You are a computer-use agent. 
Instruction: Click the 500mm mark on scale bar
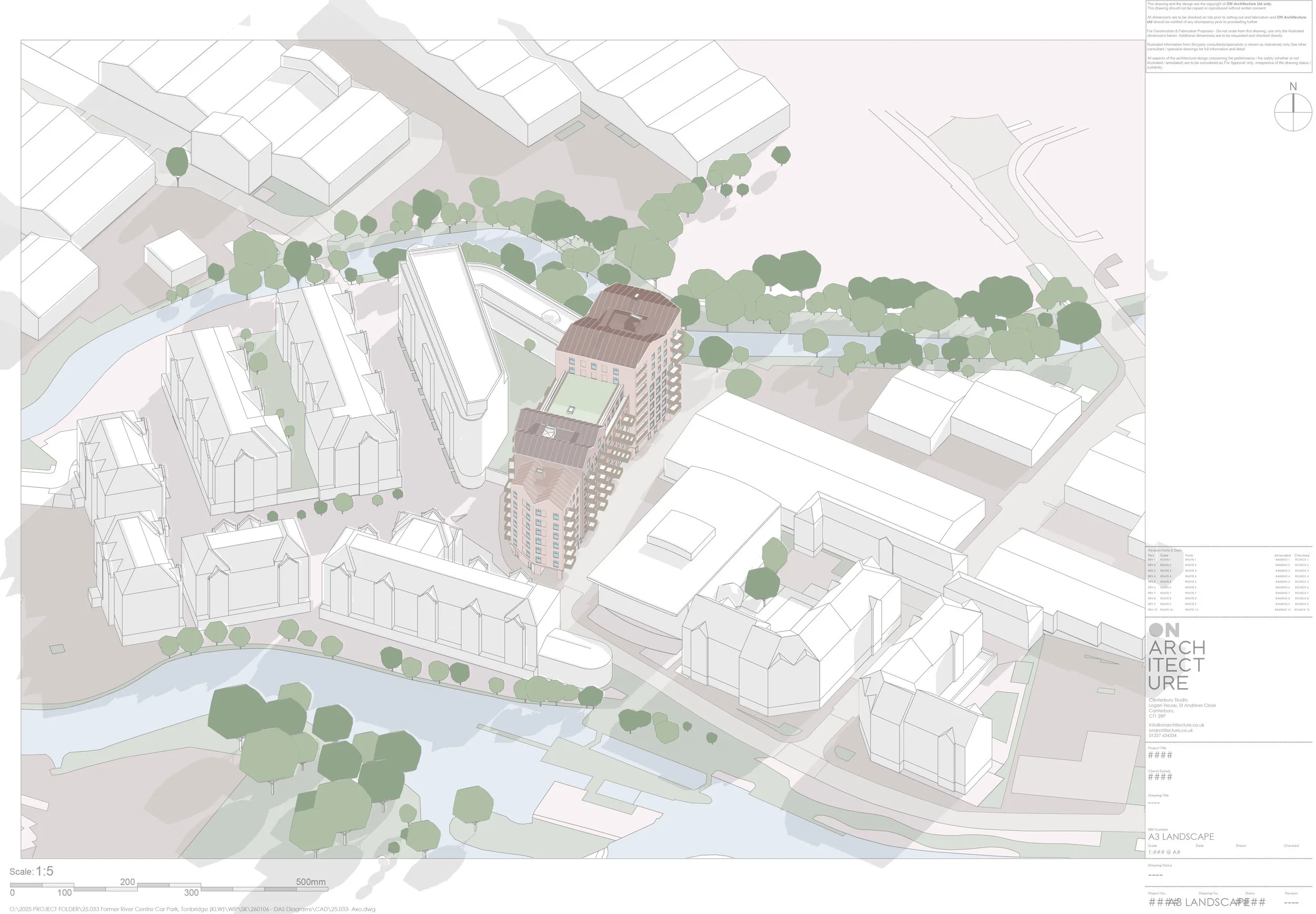coord(310,882)
